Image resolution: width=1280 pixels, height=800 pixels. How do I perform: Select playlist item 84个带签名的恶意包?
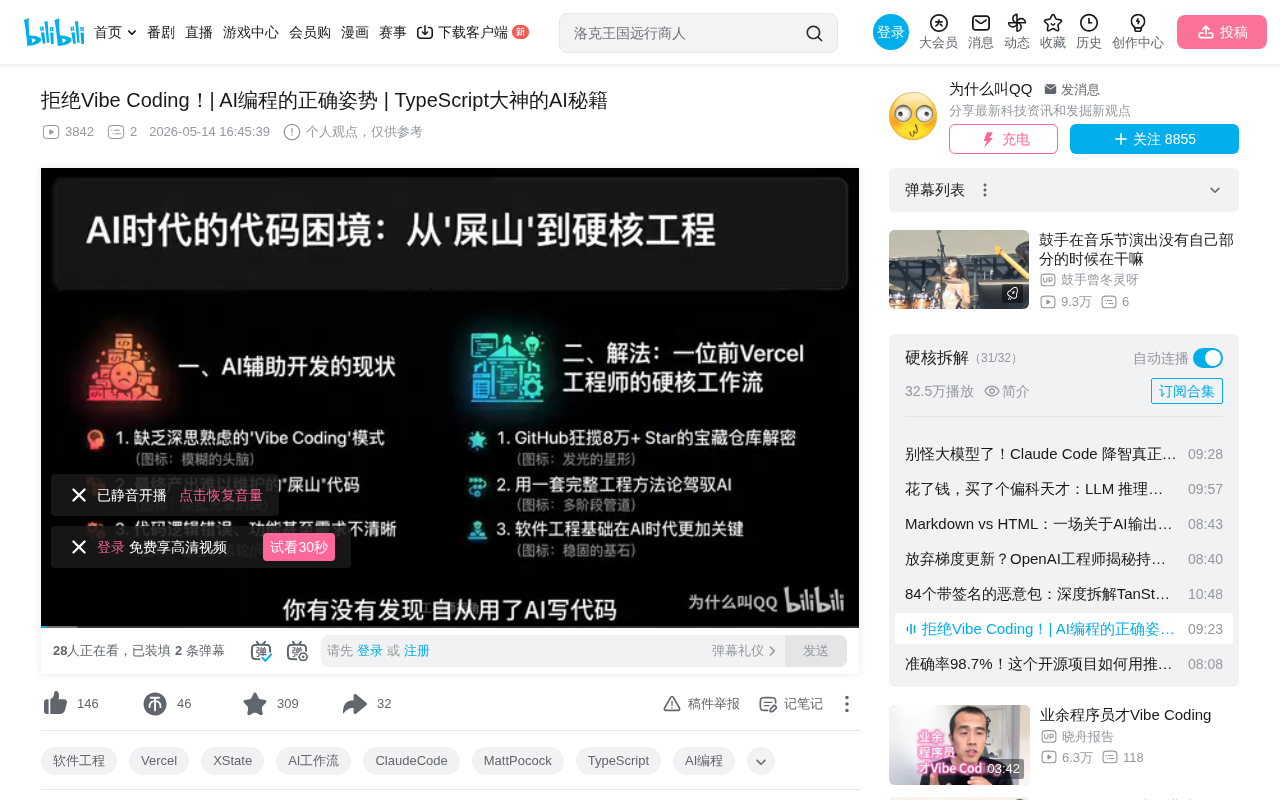[1064, 594]
